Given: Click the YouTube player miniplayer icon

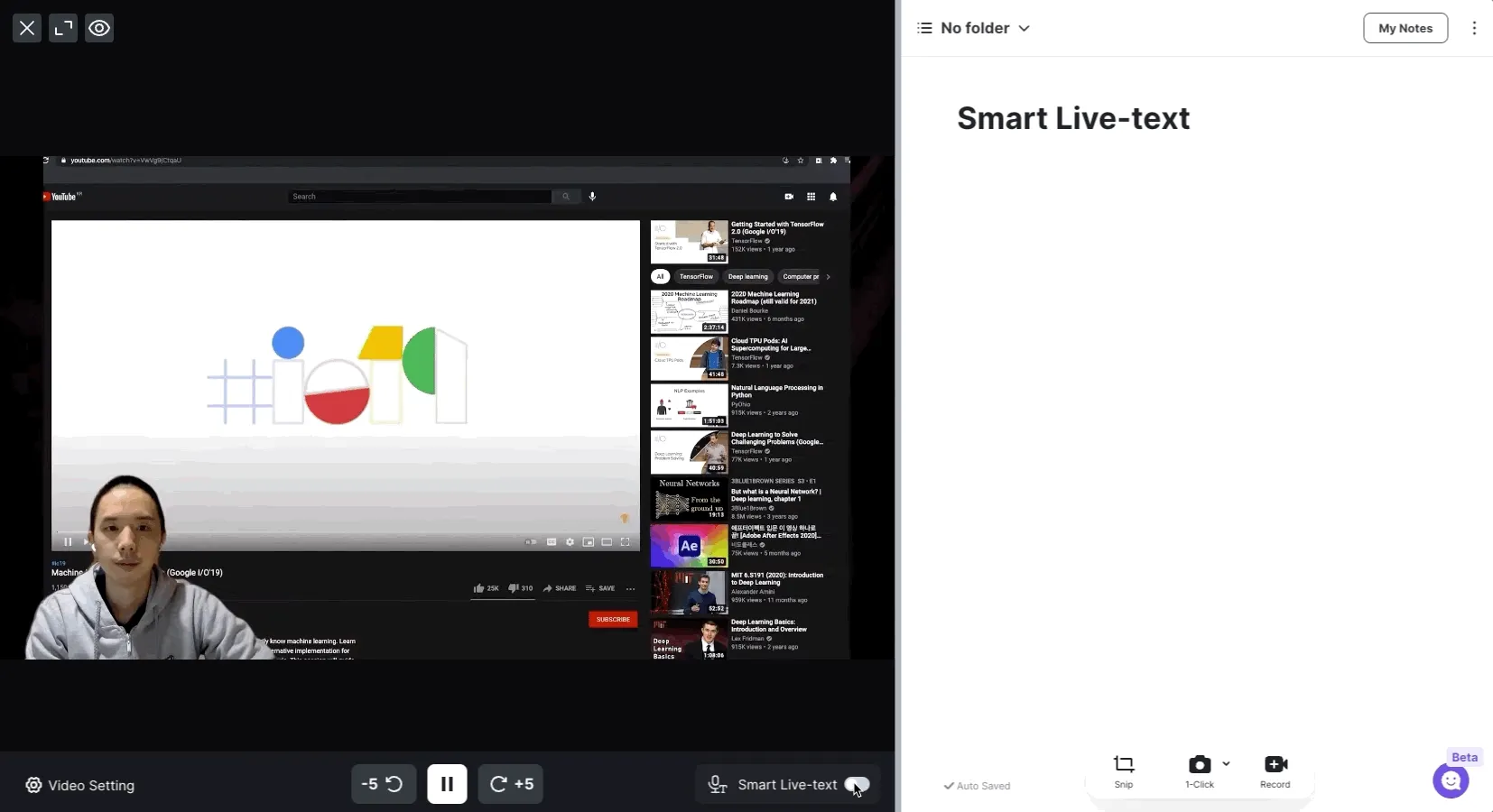Looking at the screenshot, I should [589, 542].
